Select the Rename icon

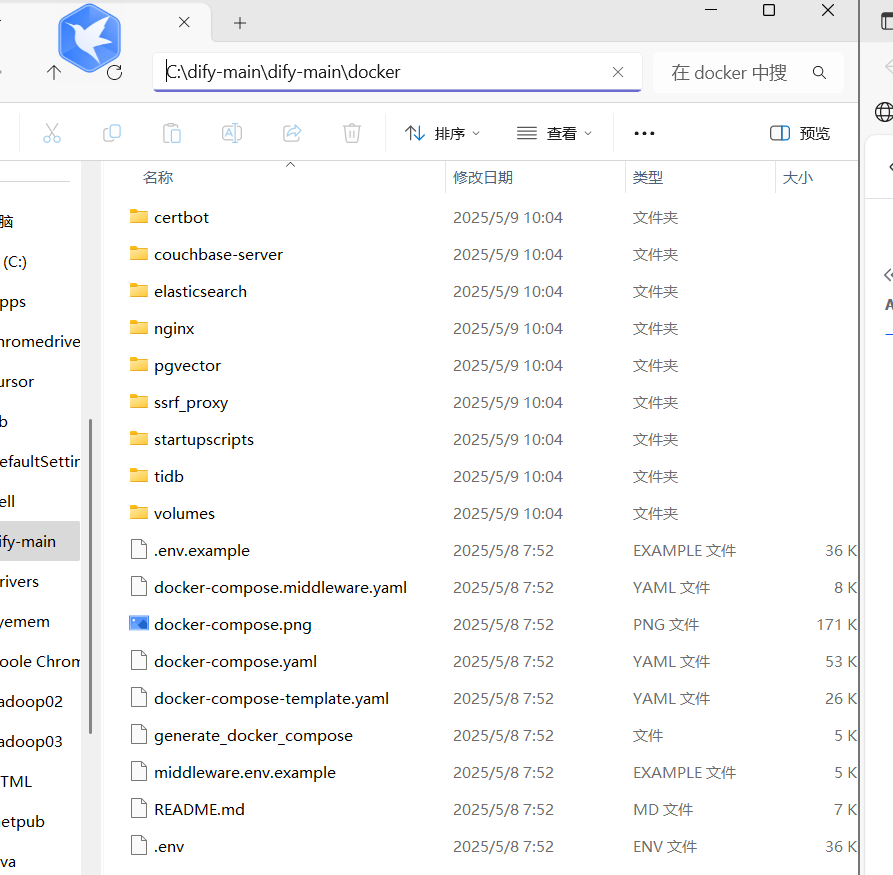click(231, 133)
